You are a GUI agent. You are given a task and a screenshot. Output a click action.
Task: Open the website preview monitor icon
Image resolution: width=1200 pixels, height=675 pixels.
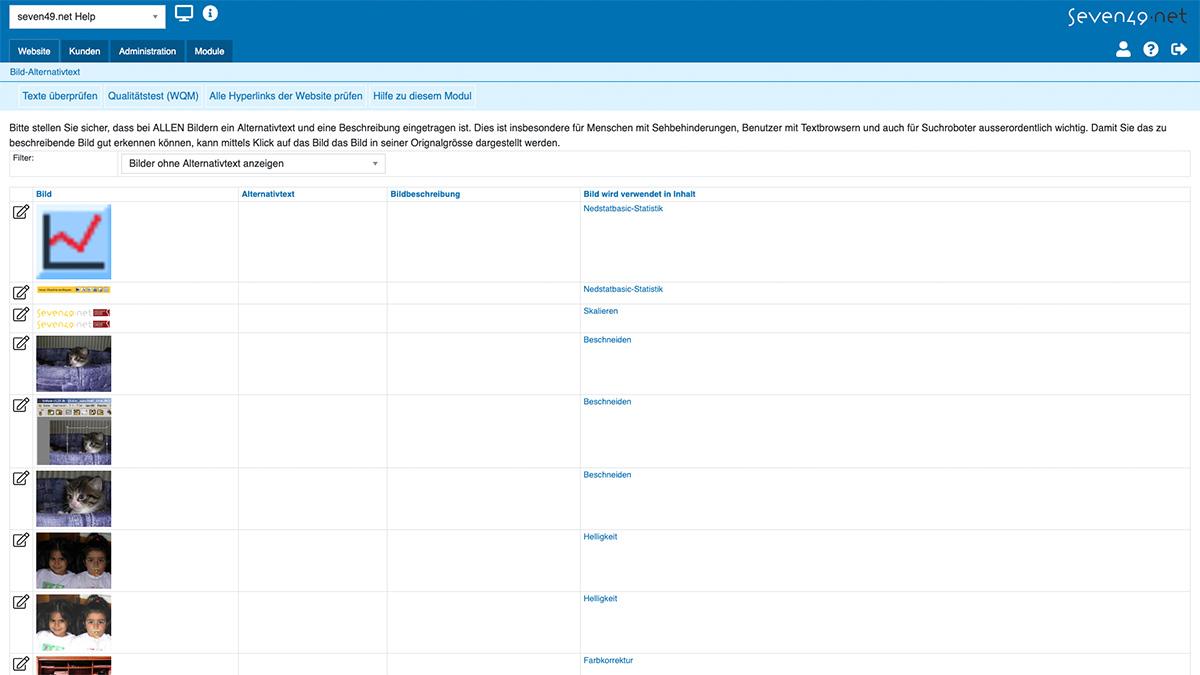[184, 14]
